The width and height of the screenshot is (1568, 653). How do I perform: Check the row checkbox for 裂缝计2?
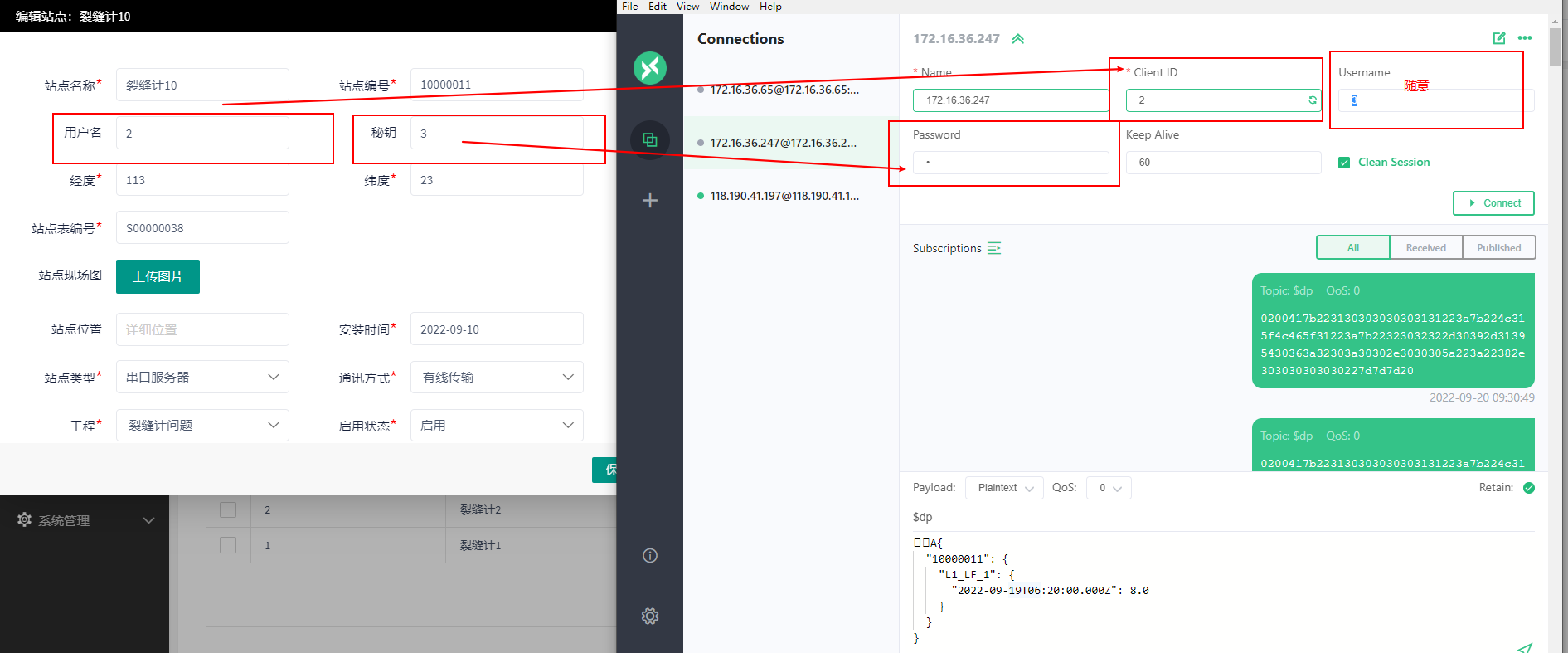[228, 509]
